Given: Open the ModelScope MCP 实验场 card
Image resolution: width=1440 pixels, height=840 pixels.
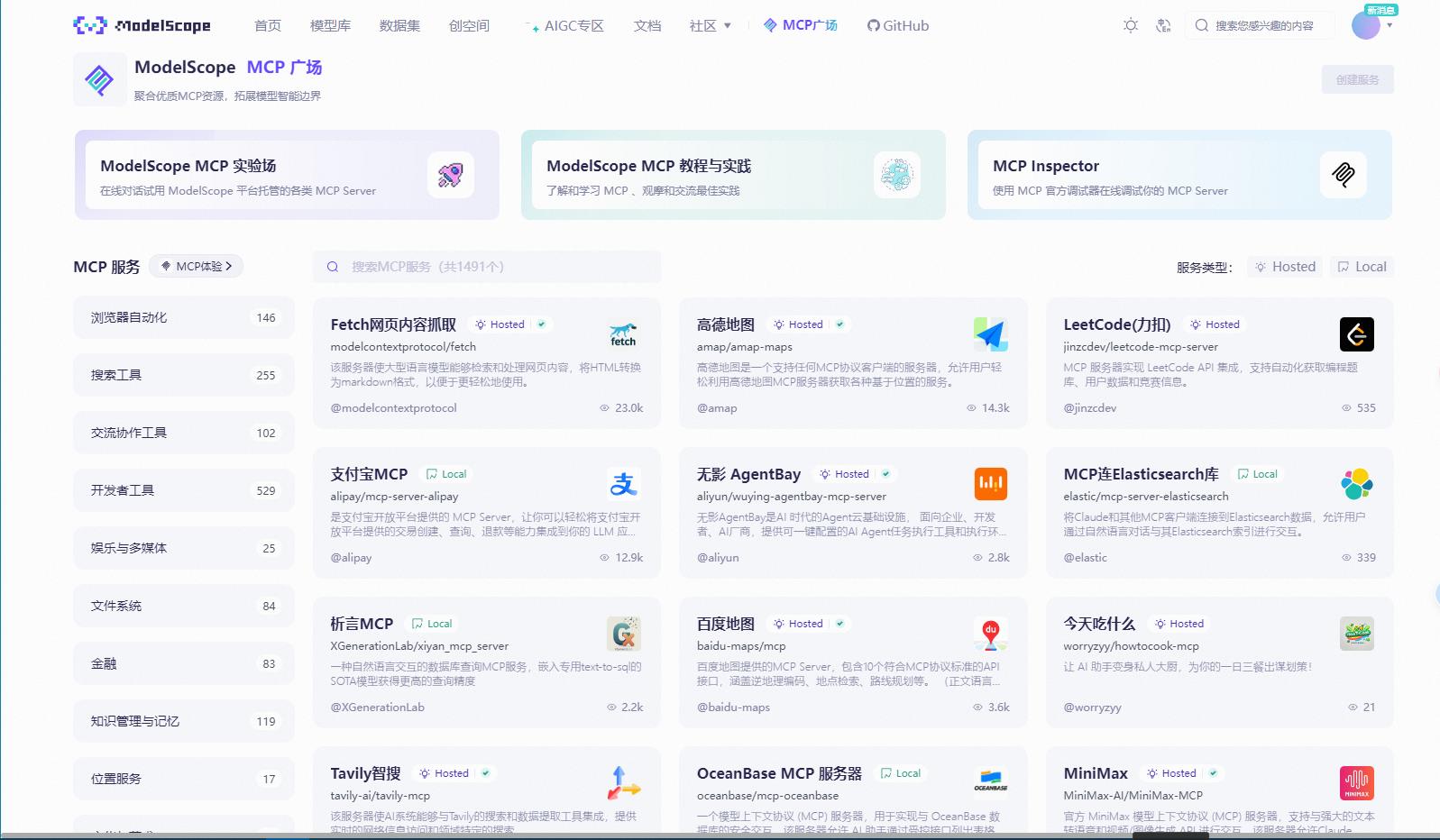Looking at the screenshot, I should [287, 175].
